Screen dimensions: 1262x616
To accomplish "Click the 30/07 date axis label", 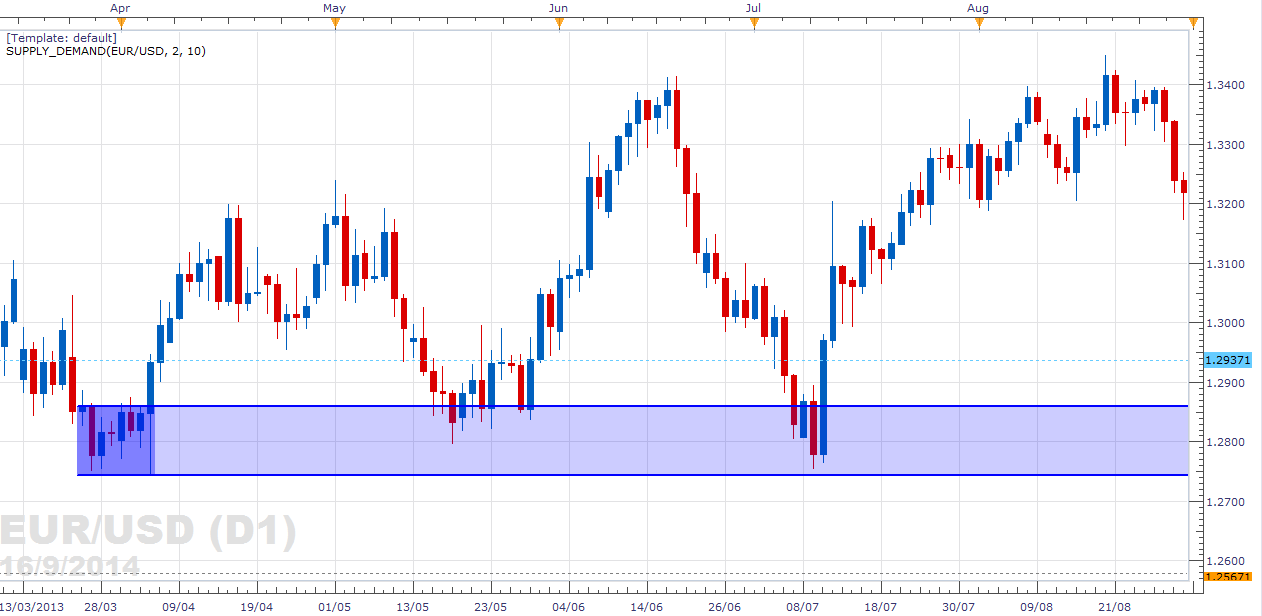I will click(x=959, y=607).
